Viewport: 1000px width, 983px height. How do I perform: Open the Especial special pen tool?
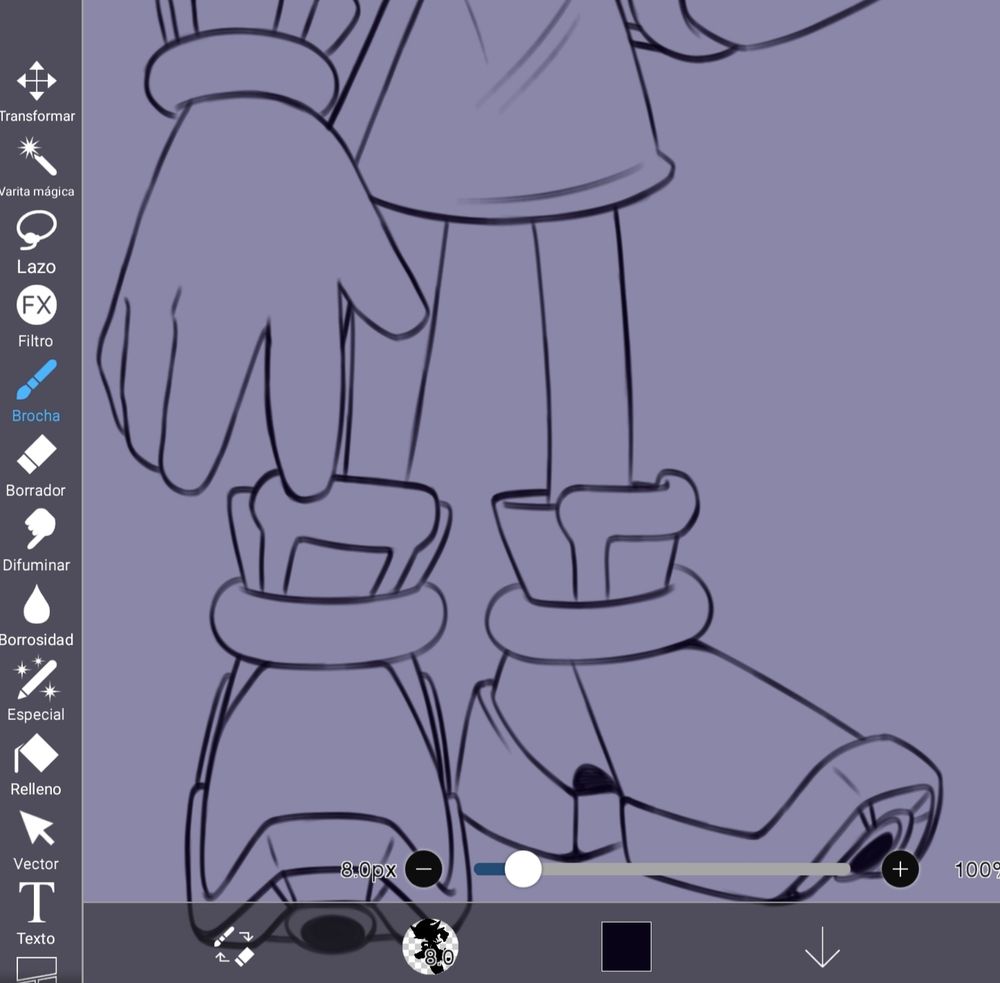pos(36,690)
